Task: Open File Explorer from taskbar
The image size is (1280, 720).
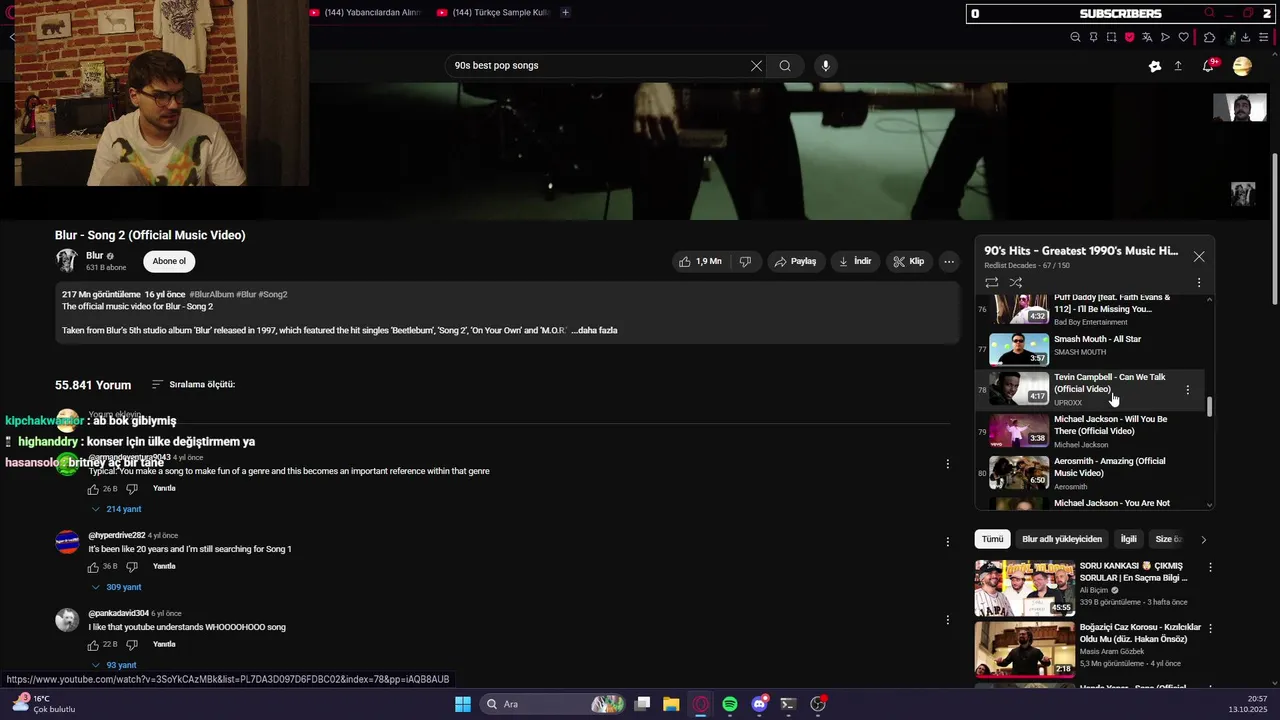Action: pyautogui.click(x=671, y=704)
